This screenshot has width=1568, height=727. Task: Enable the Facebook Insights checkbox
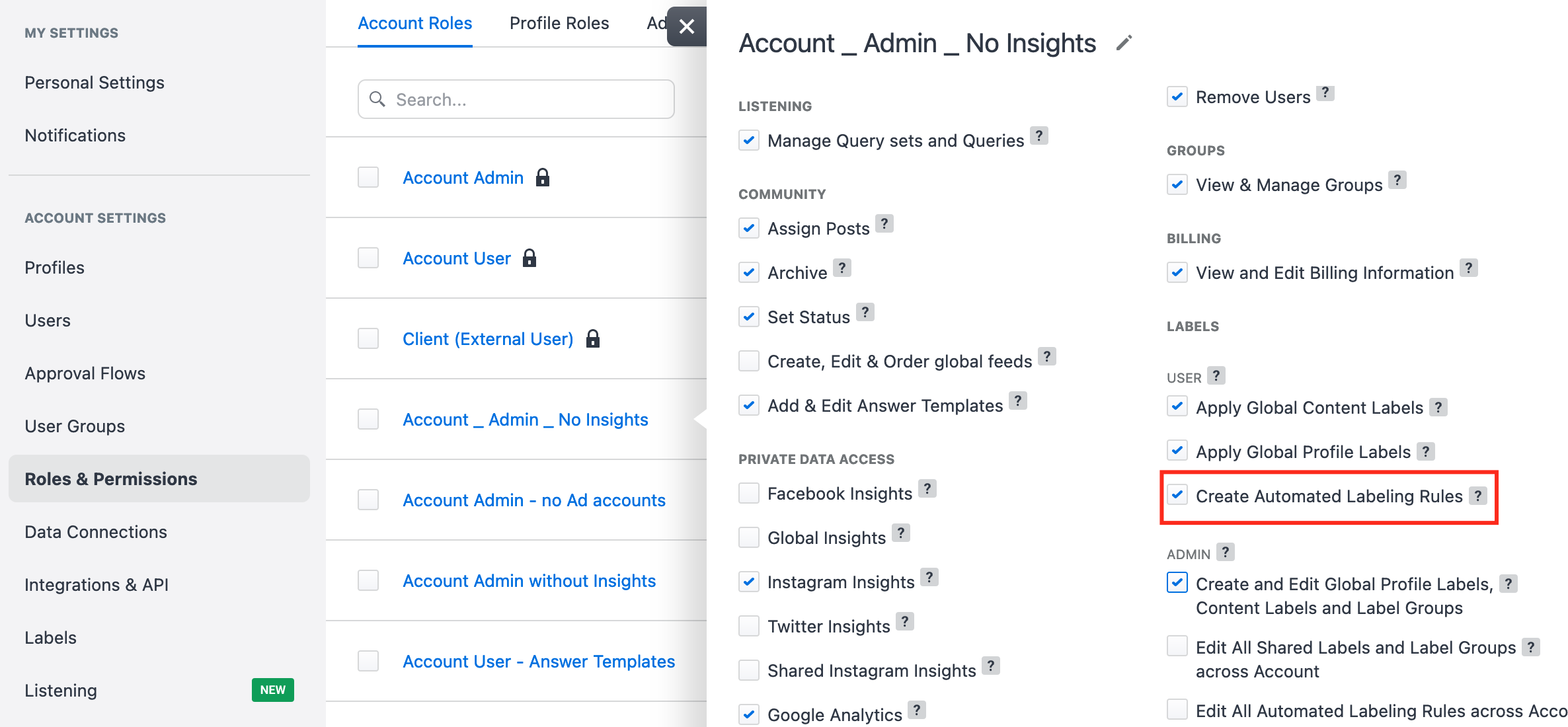click(748, 492)
